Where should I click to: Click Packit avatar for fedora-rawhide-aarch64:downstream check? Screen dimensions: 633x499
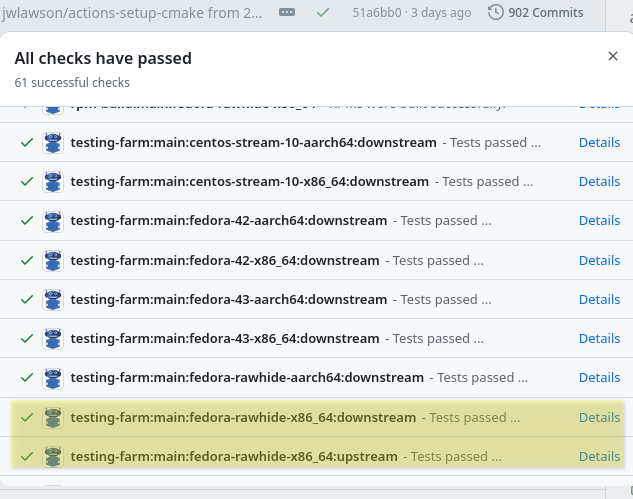tap(53, 378)
